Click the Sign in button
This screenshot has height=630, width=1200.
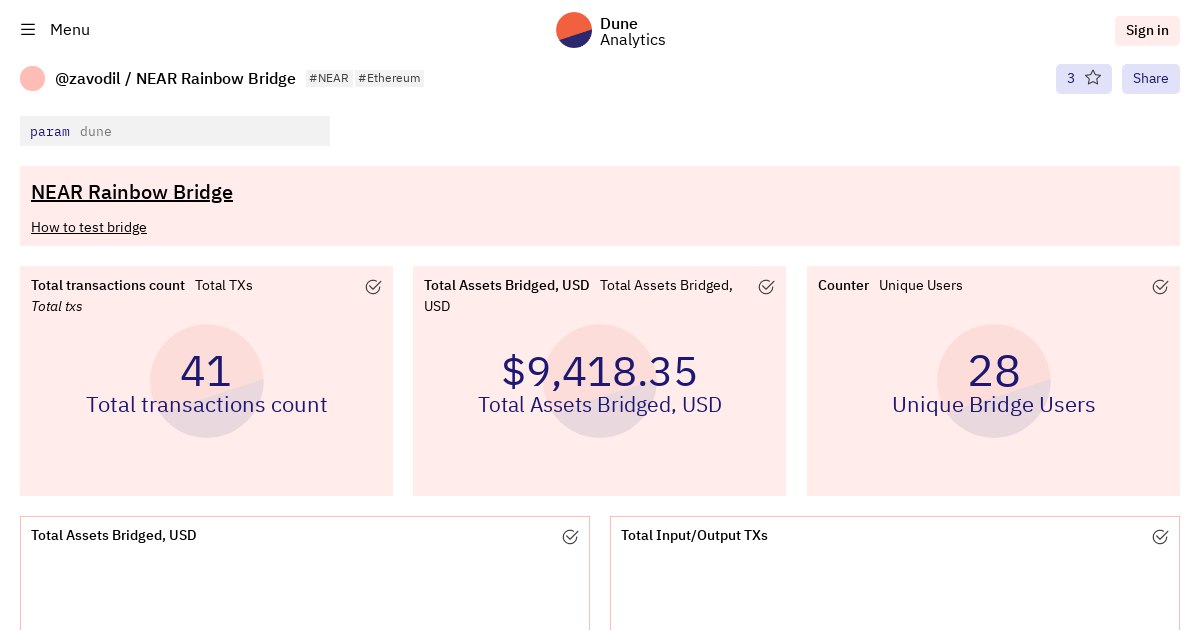click(1147, 30)
